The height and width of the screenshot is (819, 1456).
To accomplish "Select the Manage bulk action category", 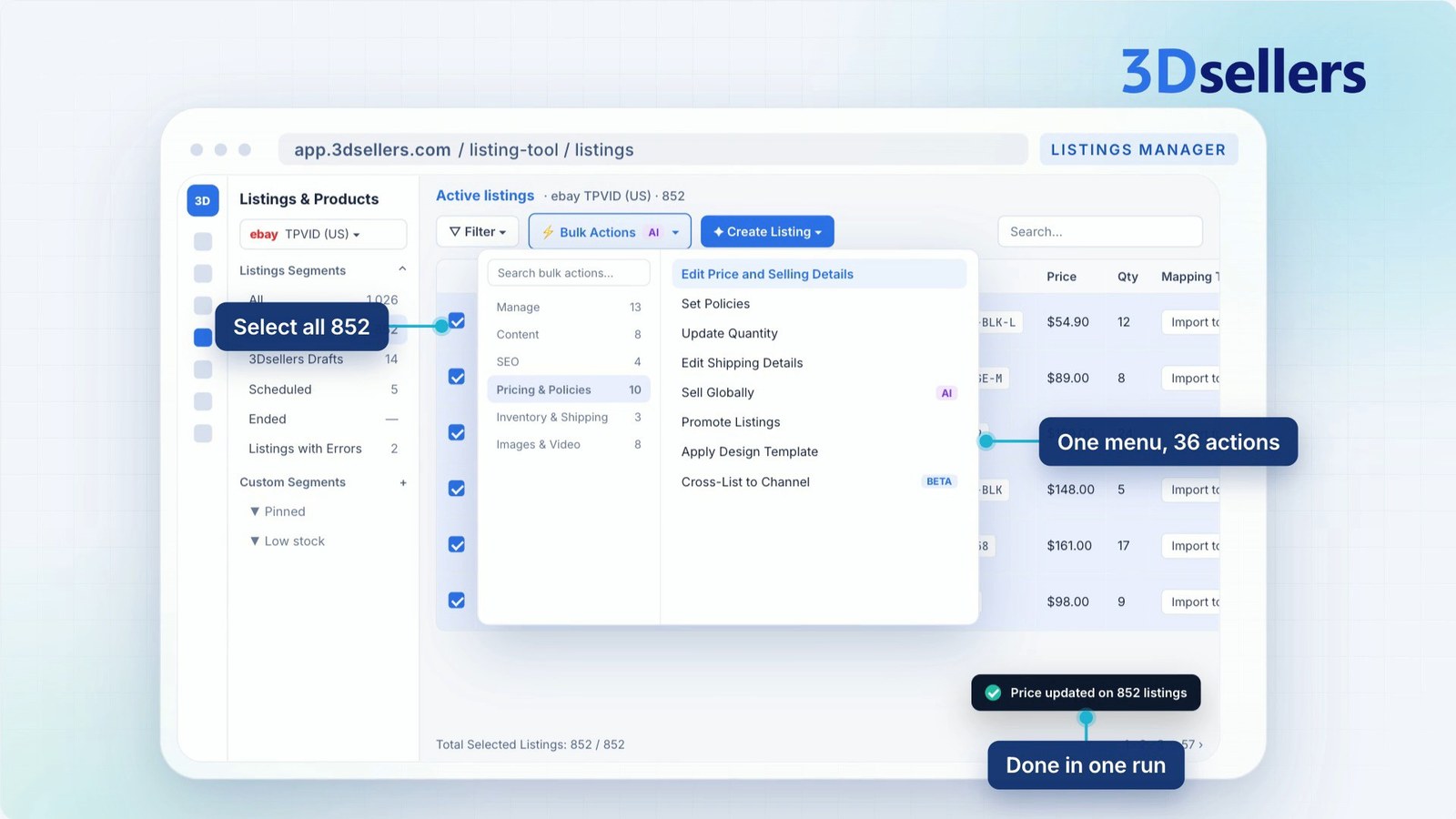I will [569, 308].
